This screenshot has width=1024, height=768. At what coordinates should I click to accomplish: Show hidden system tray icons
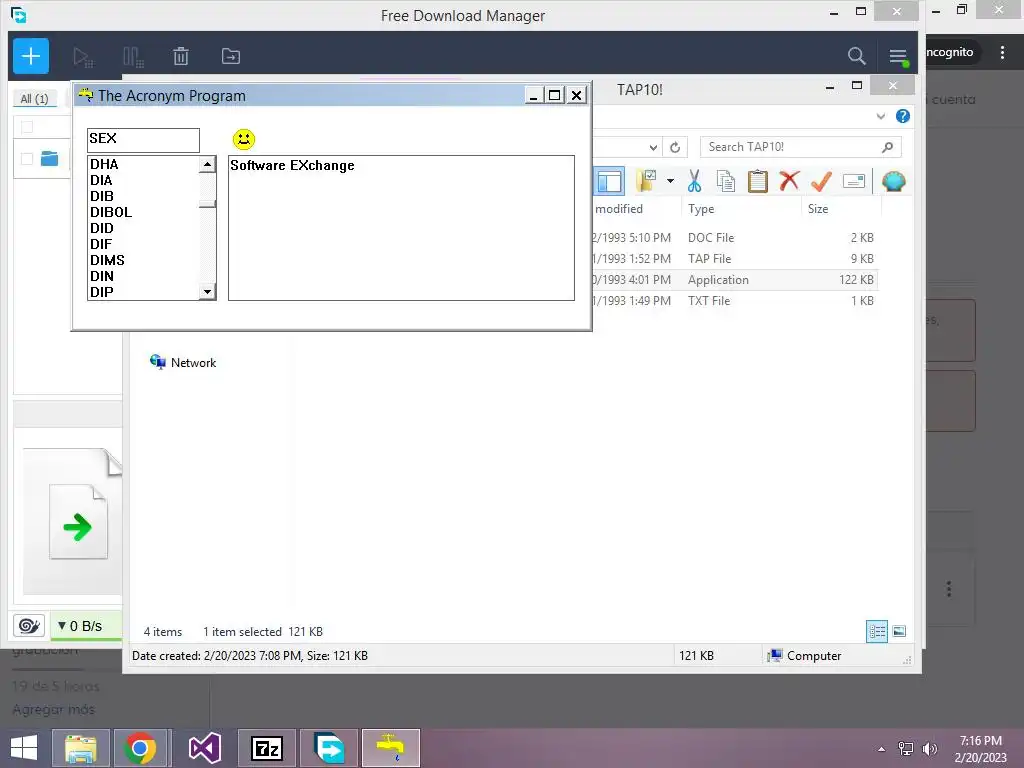(882, 749)
